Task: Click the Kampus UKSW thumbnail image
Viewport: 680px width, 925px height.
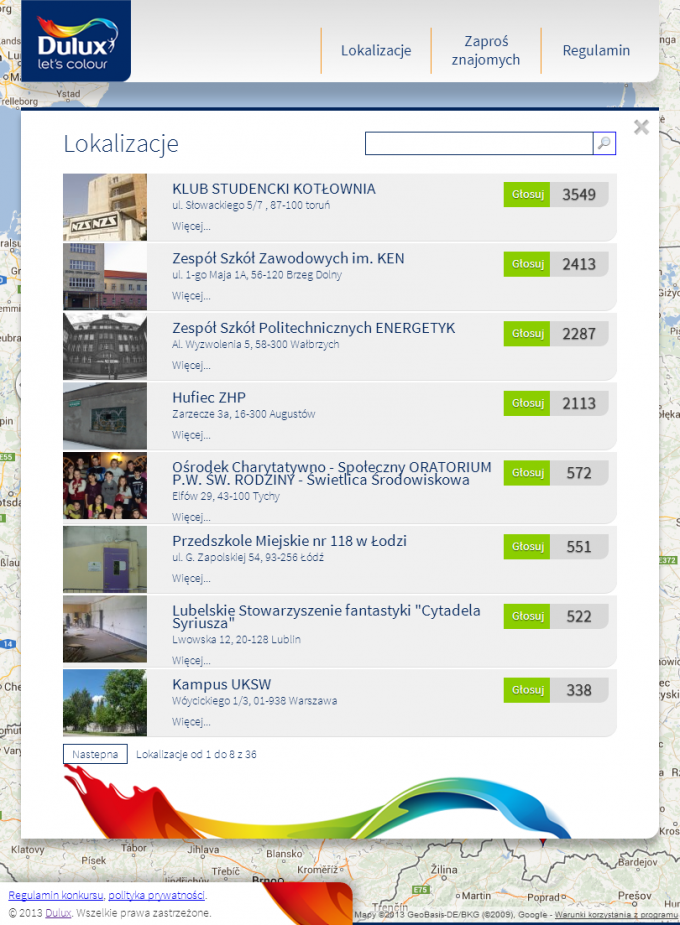Action: point(105,702)
